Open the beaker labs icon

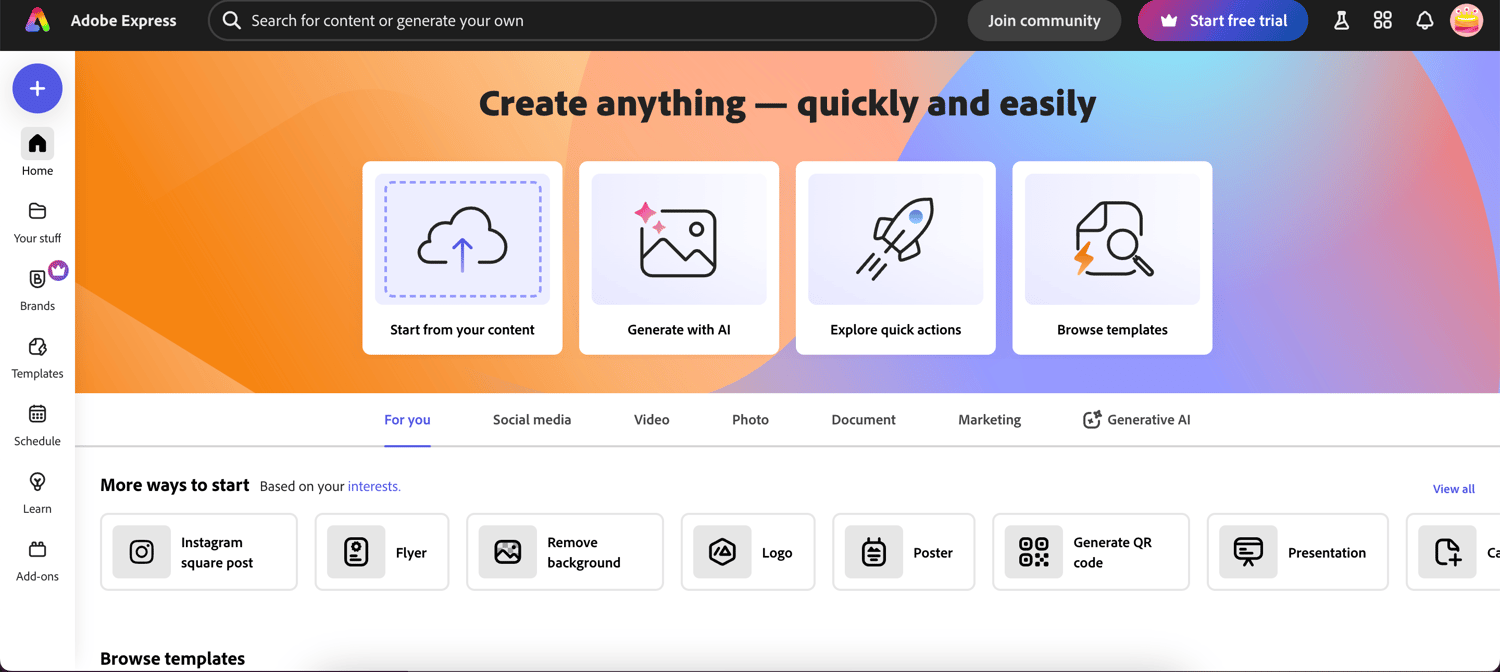point(1342,20)
